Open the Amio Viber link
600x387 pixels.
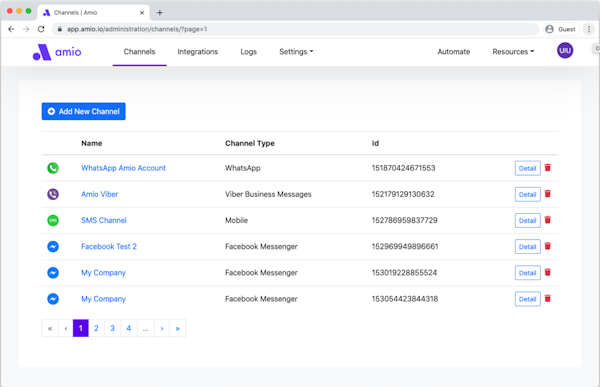[x=99, y=194]
